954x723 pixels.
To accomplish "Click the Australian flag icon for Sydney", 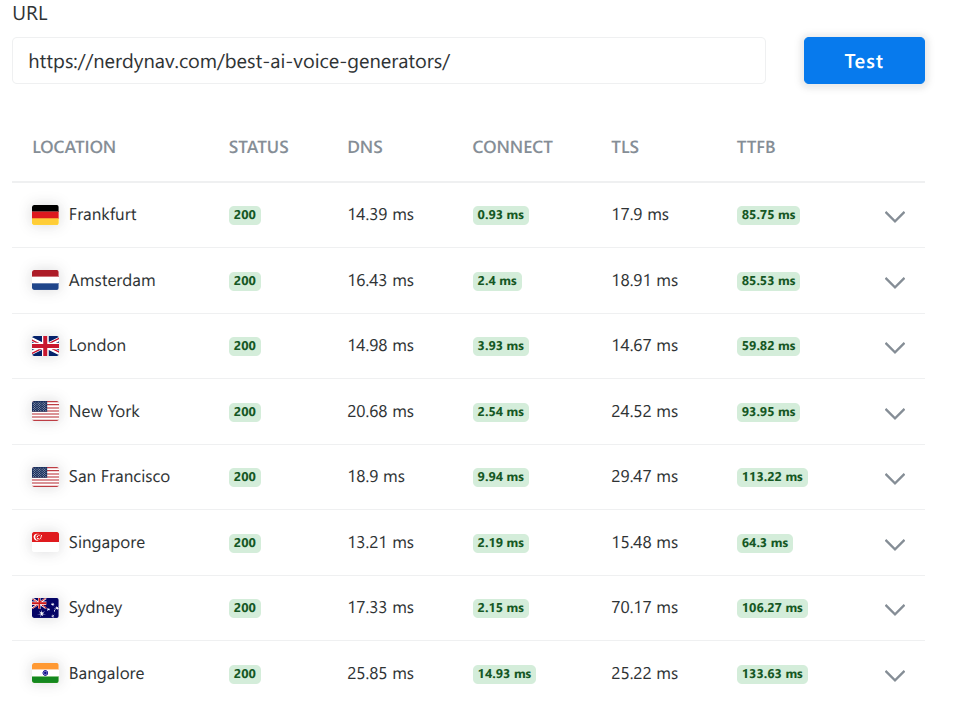I will (x=46, y=607).
